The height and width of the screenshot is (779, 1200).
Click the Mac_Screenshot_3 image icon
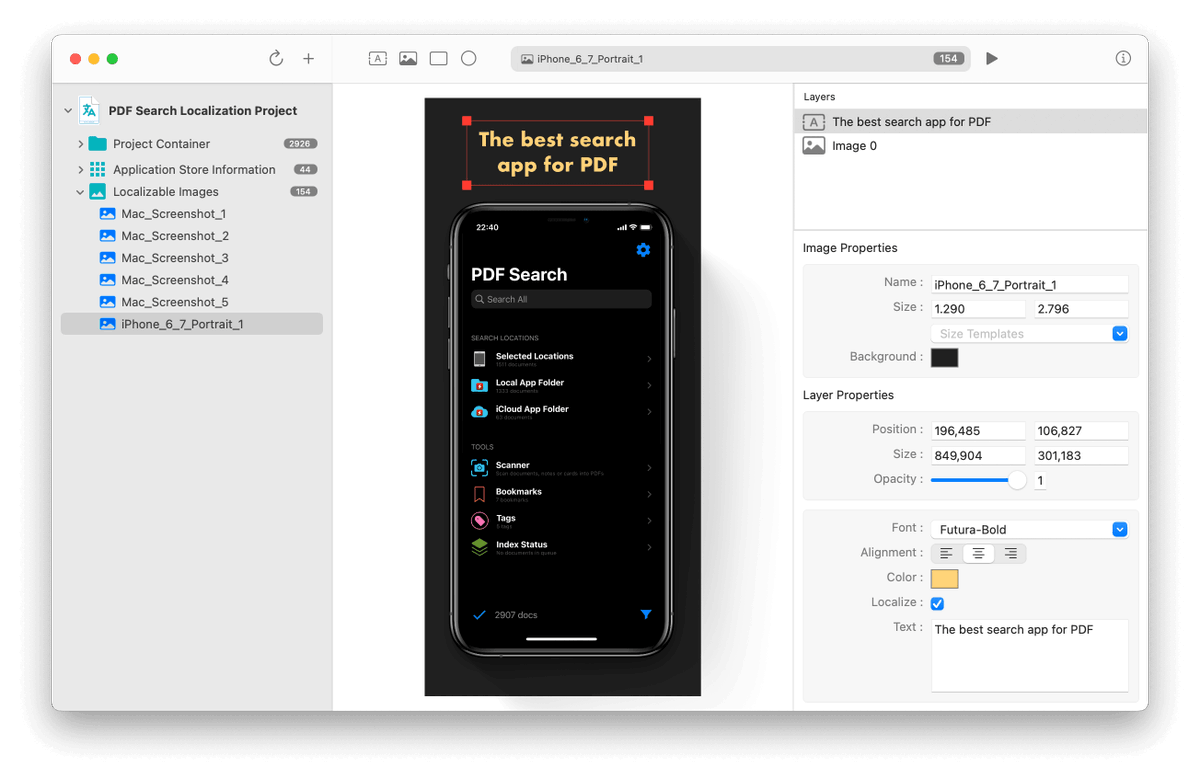click(x=107, y=258)
